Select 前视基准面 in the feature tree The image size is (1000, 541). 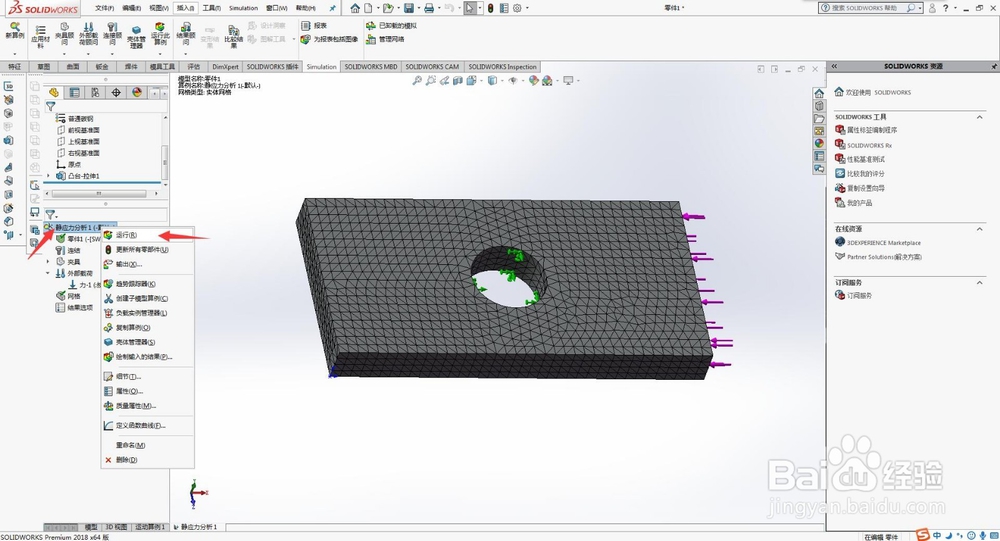point(84,130)
